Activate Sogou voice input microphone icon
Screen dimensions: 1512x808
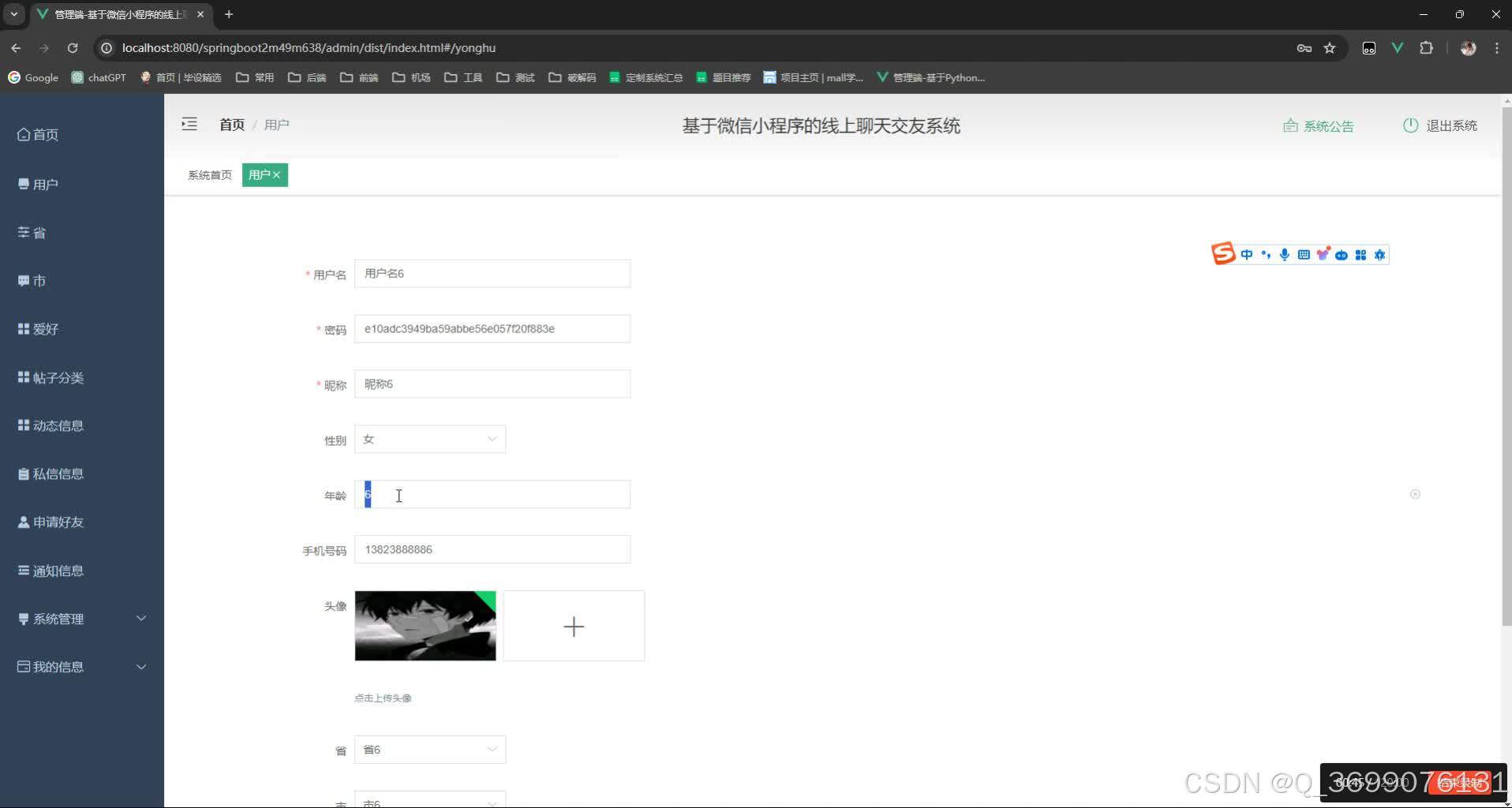point(1285,254)
